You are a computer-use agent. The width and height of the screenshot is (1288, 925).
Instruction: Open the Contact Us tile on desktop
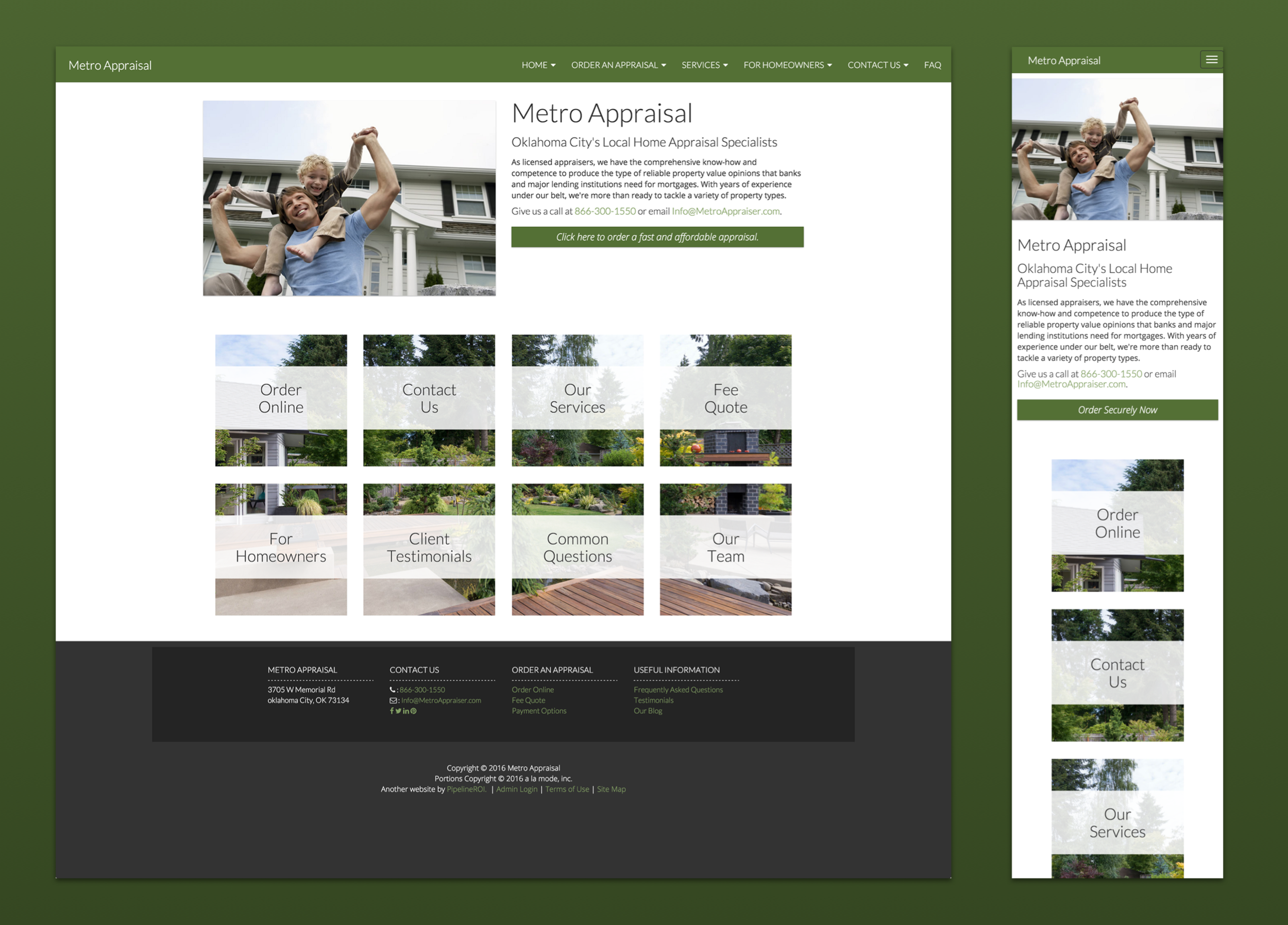[429, 400]
